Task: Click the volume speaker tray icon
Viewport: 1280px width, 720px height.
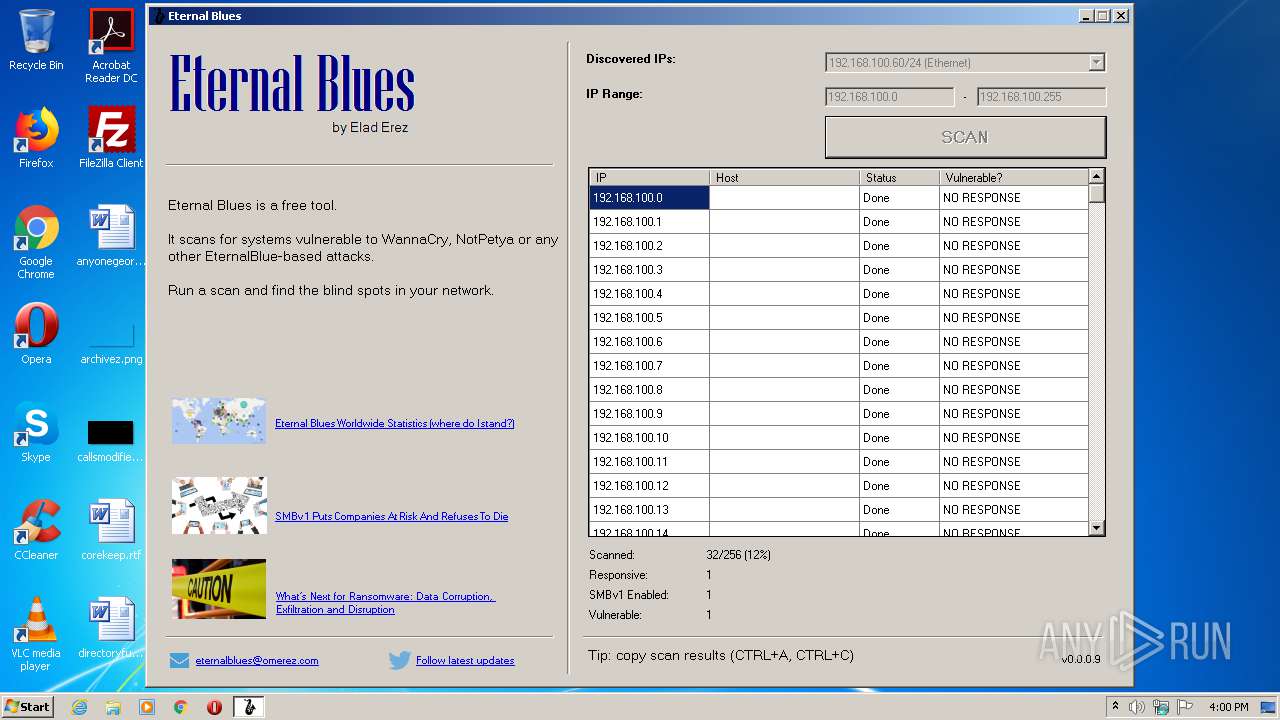Action: pyautogui.click(x=1137, y=707)
